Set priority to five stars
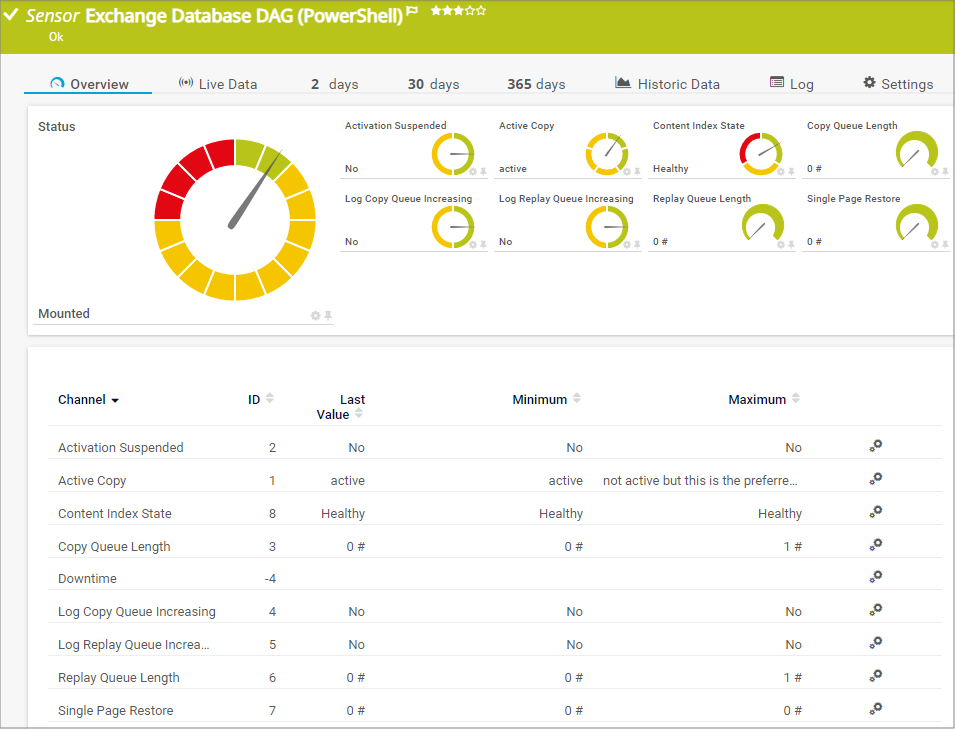 [x=482, y=11]
